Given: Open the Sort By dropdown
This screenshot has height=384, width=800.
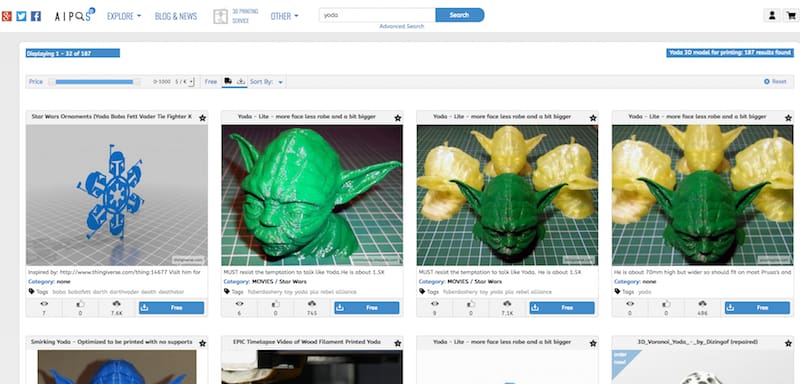Looking at the screenshot, I should [x=267, y=82].
